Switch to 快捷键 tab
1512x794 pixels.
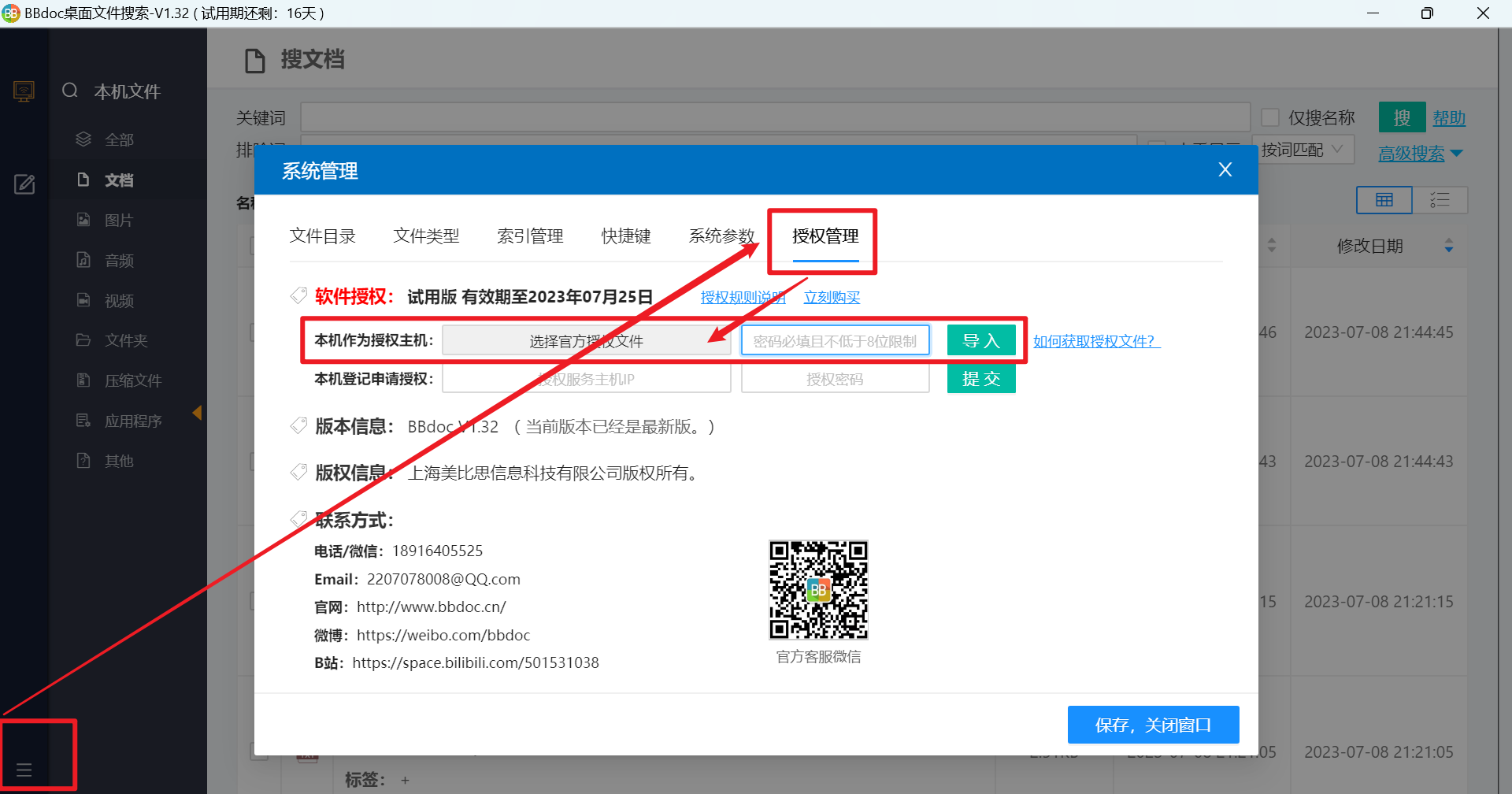626,236
